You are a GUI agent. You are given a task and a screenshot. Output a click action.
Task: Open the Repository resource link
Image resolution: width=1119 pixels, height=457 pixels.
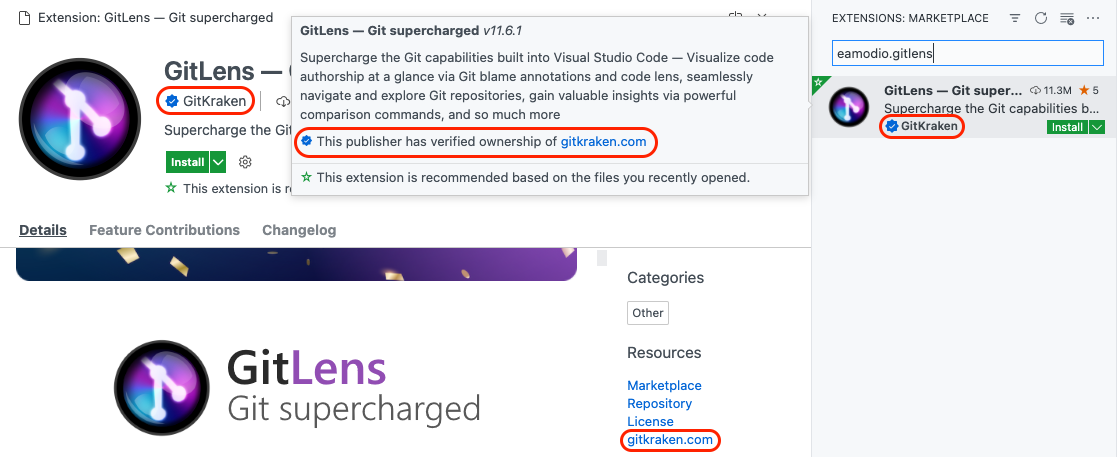[659, 404]
